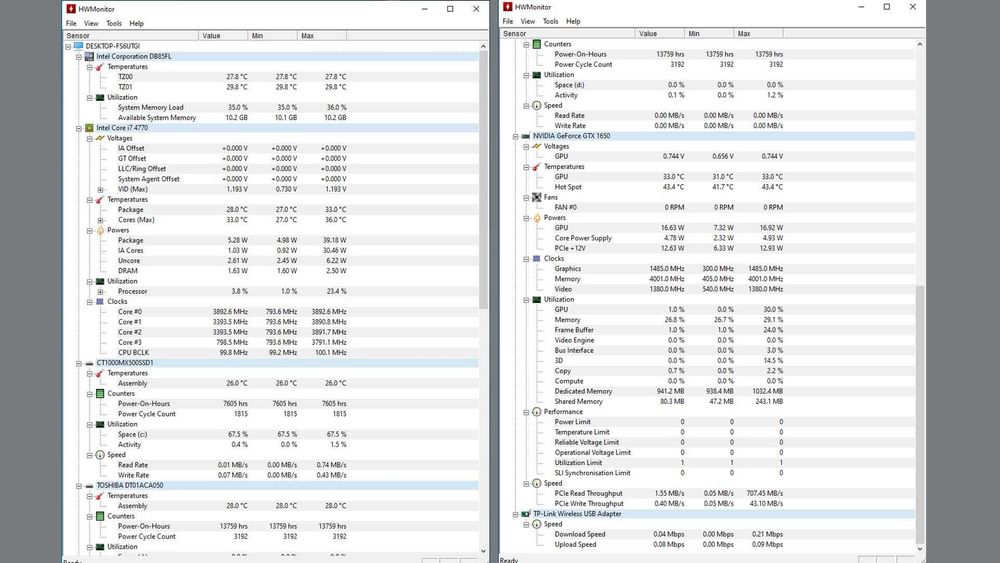
Task: Click the right window vertical scrollbar thumb
Action: point(920,413)
